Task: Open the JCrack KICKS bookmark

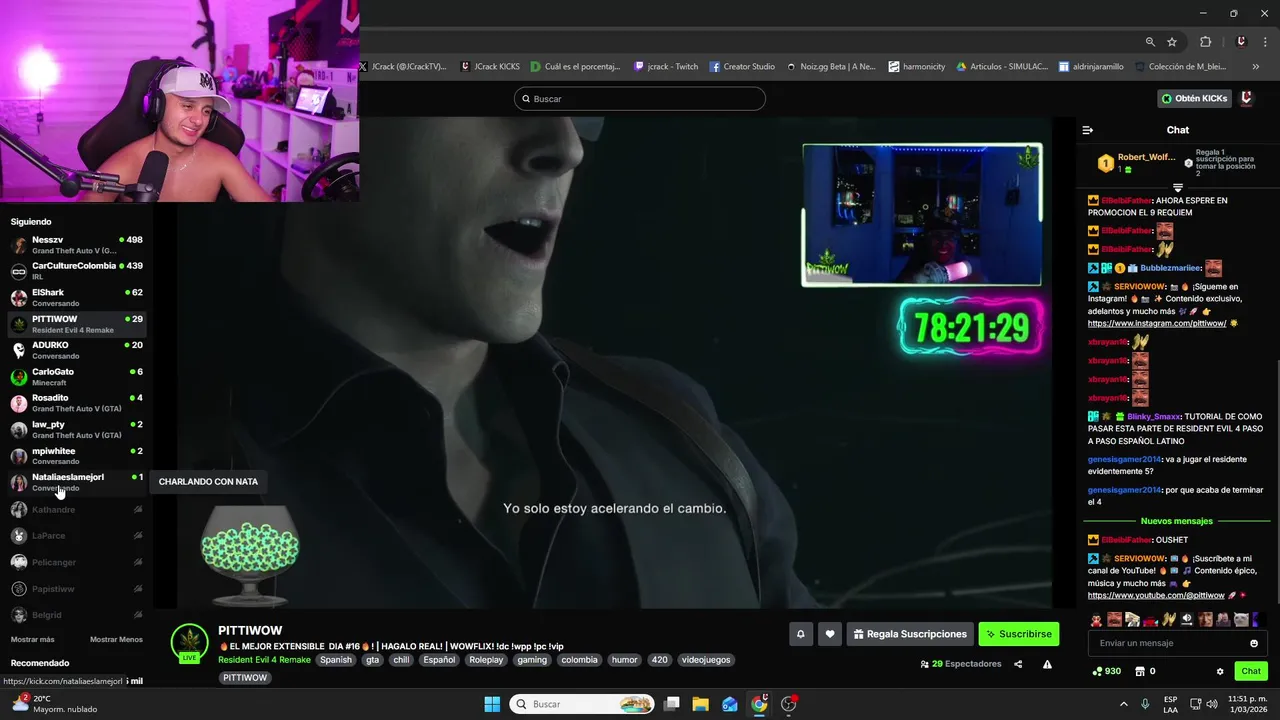Action: (490, 67)
